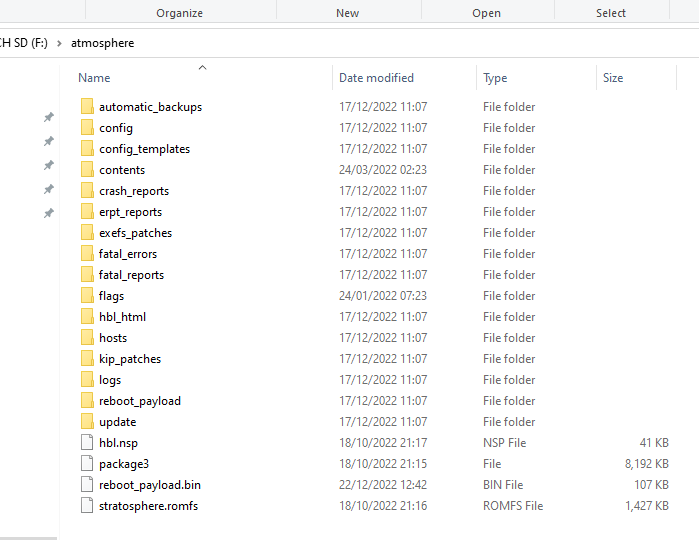
Task: Click the update folder icon
Action: coord(87,421)
